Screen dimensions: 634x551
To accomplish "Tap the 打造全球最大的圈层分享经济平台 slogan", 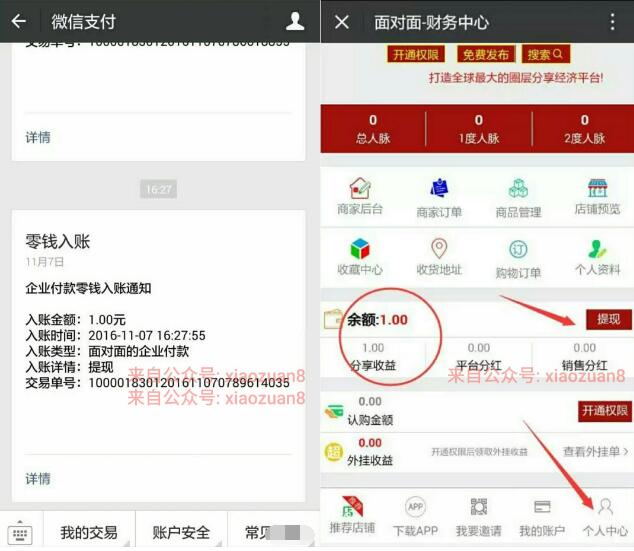I will click(x=516, y=78).
